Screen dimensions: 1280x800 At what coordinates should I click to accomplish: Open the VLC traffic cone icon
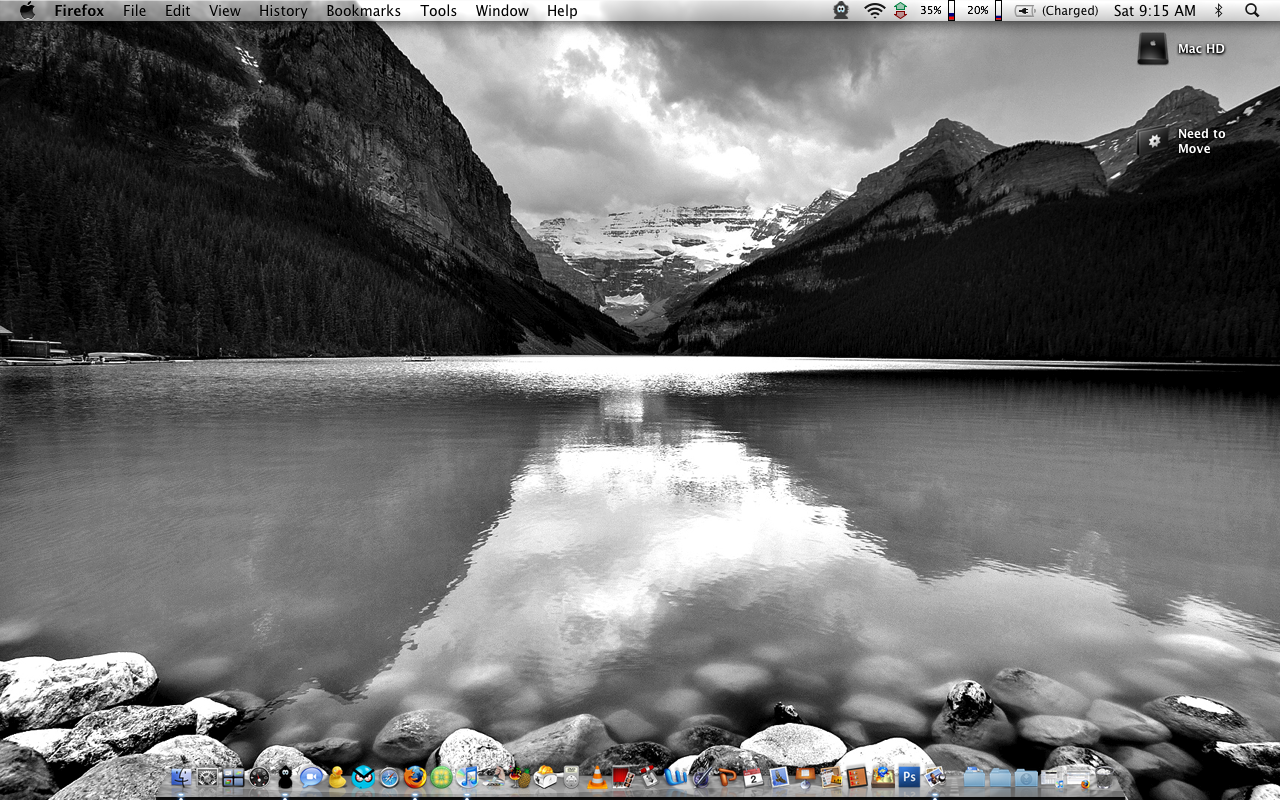click(597, 777)
